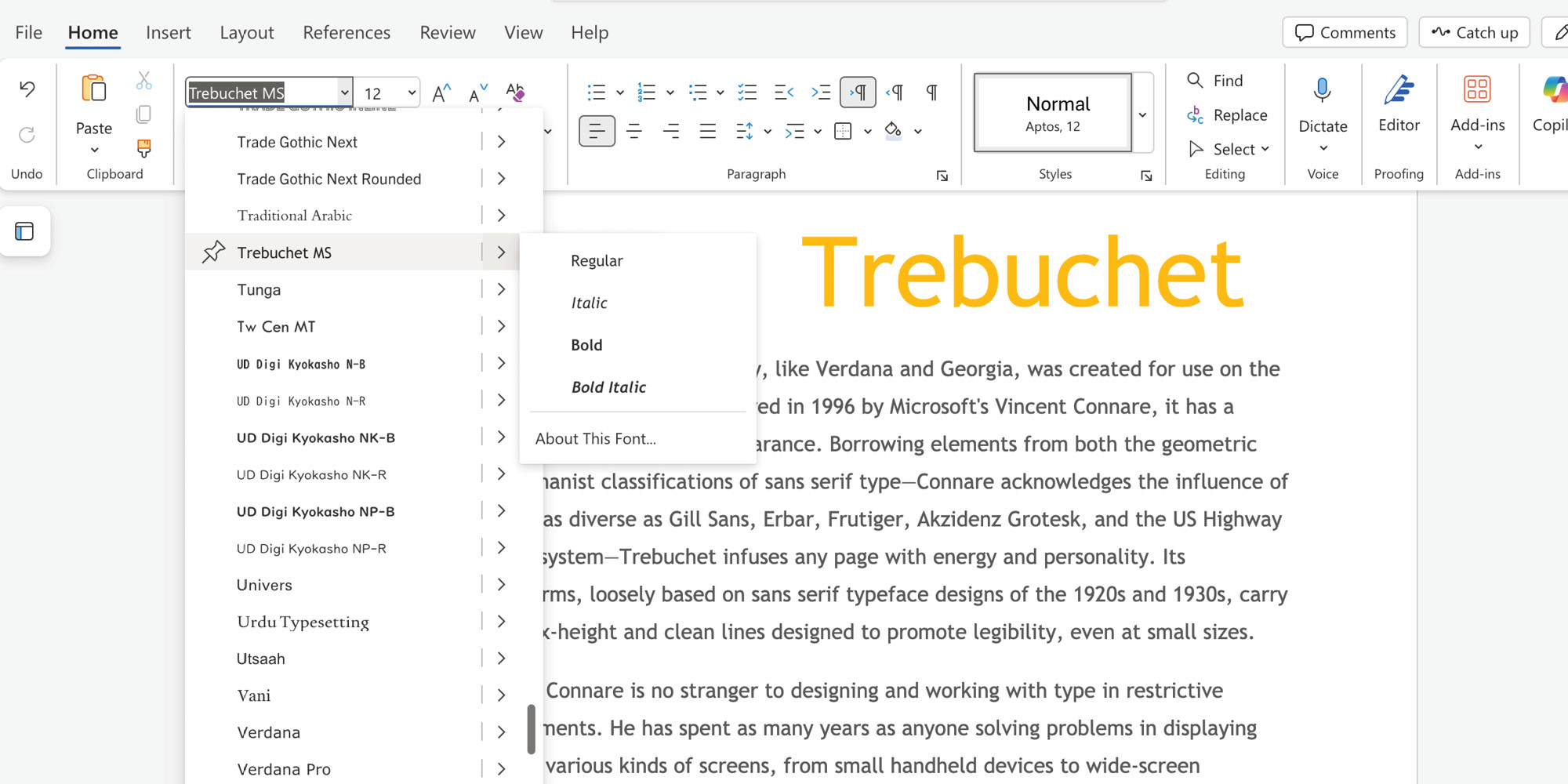Click the Find magnifier icon

coord(1195,80)
